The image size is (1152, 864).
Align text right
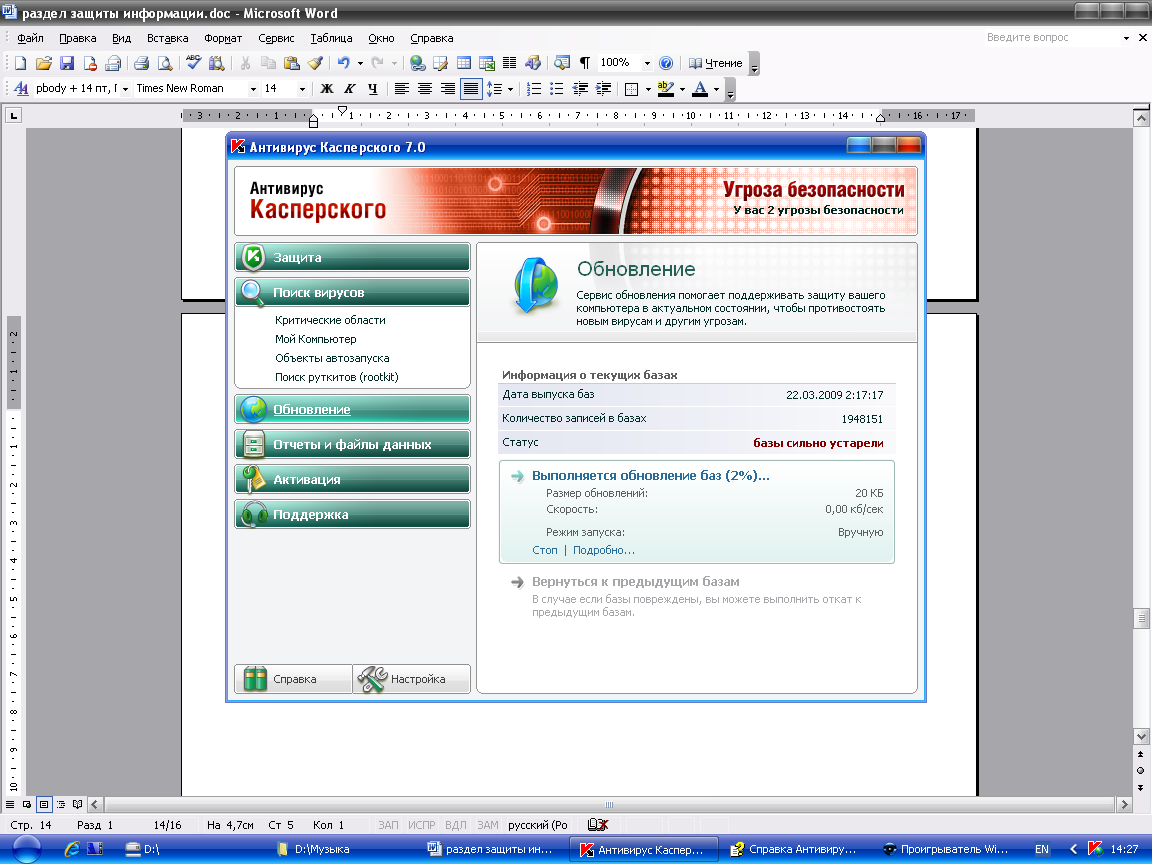[447, 89]
